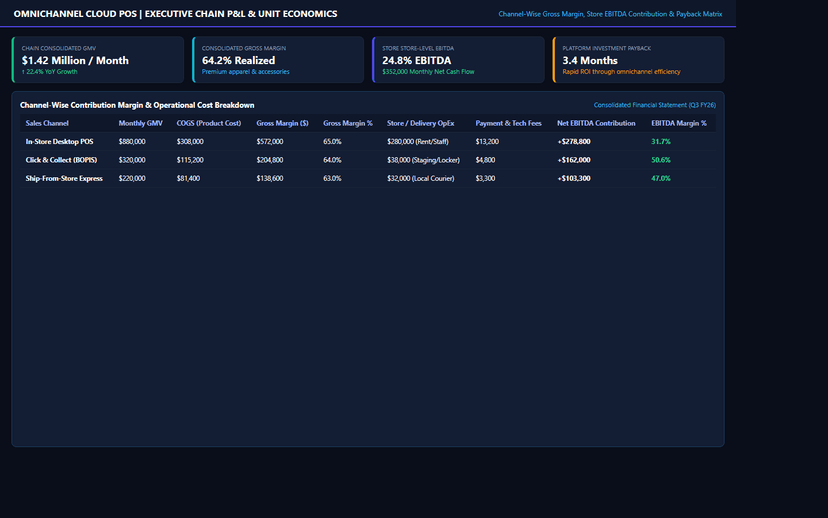Click the dashboard title 'Omnichannel Cloud POS'
Viewport: 828px width, 518px height.
coord(175,14)
